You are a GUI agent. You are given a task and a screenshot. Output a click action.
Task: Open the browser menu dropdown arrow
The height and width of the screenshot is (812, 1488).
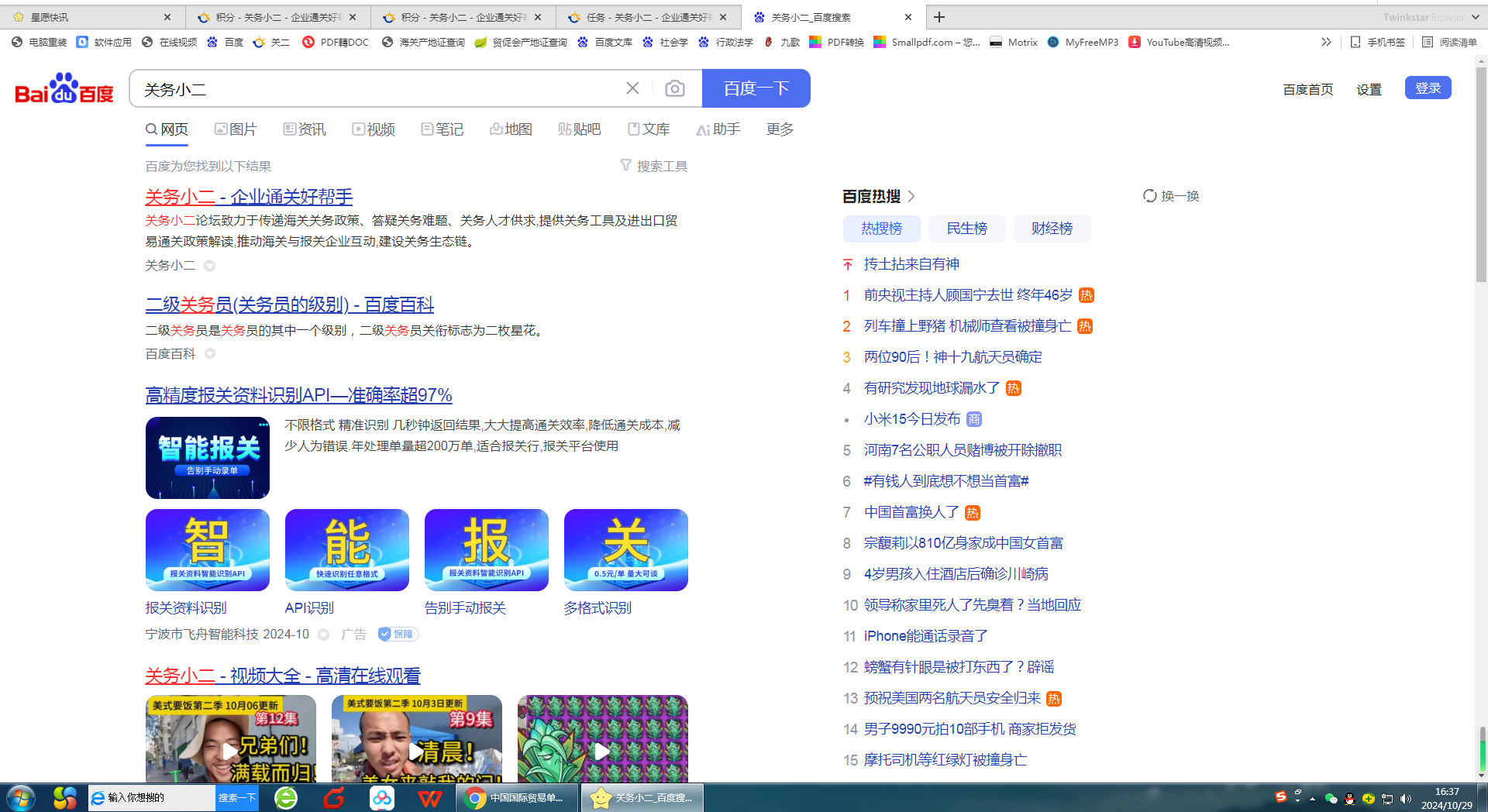pos(1476,17)
